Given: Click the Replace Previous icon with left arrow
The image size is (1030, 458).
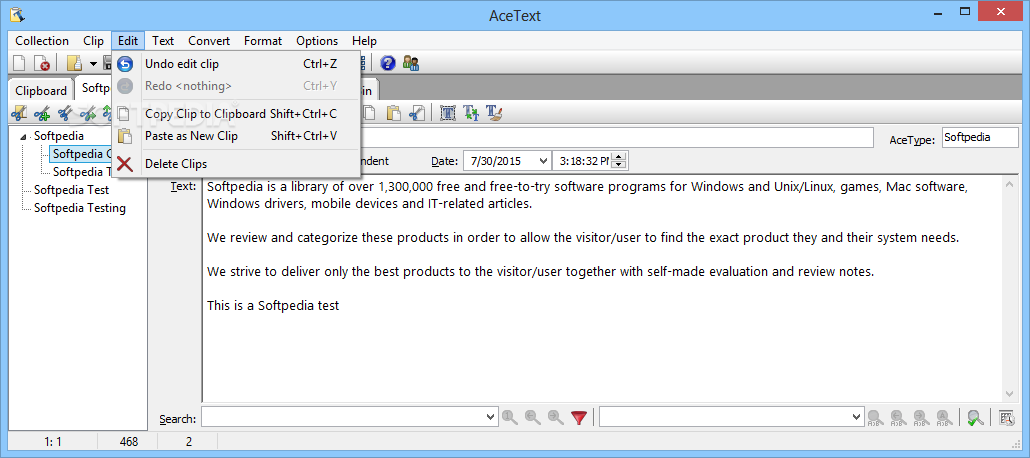Looking at the screenshot, I should tap(897, 417).
